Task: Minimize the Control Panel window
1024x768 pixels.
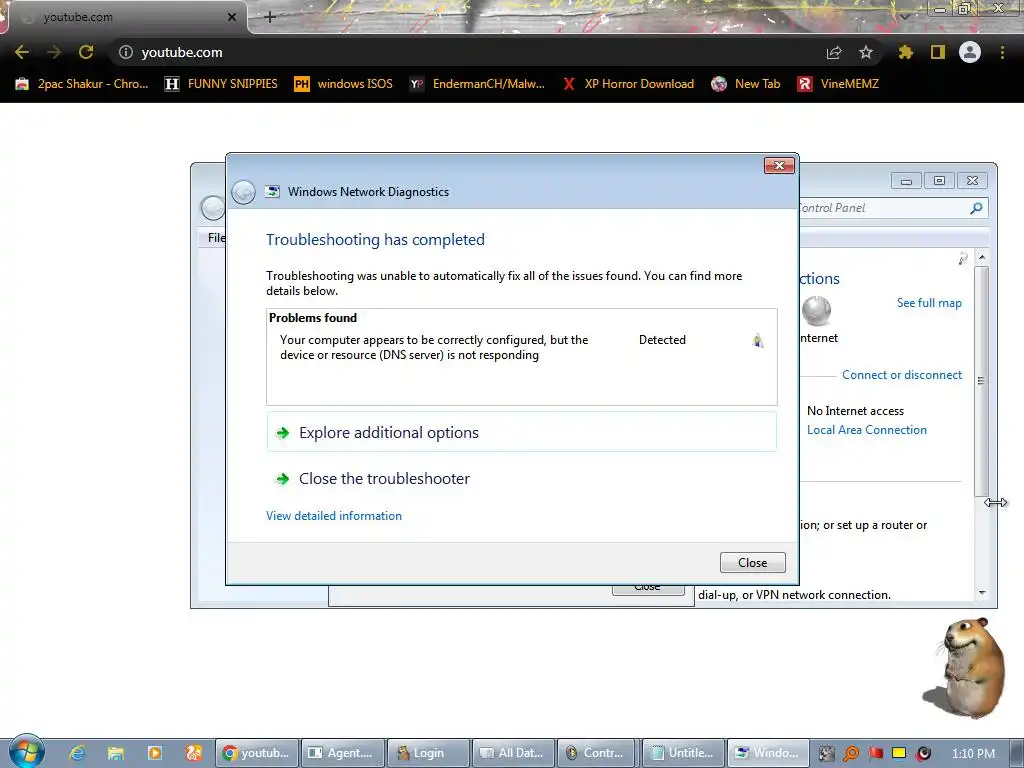Action: (906, 181)
